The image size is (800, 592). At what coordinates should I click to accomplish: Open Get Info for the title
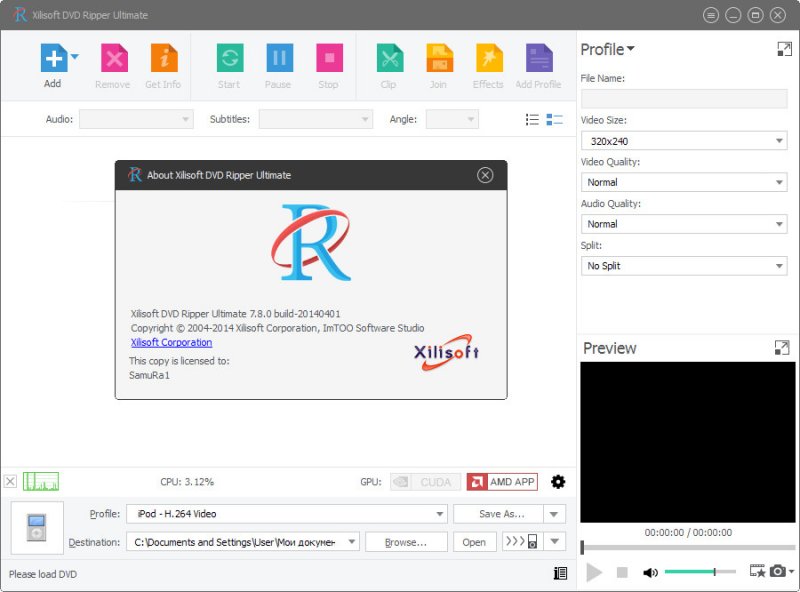(x=164, y=58)
